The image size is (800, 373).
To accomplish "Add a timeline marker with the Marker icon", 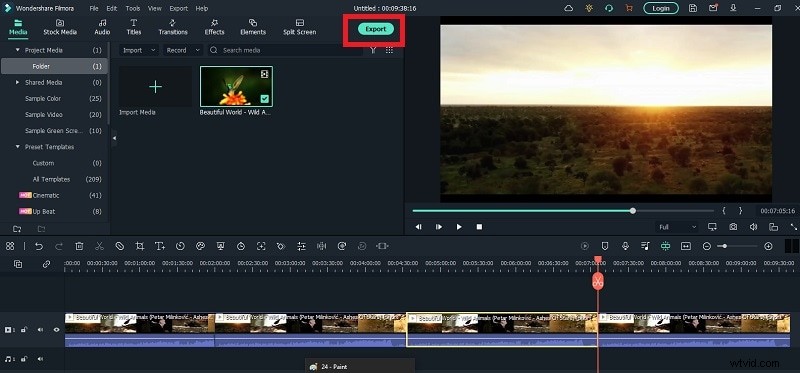I will click(x=605, y=246).
